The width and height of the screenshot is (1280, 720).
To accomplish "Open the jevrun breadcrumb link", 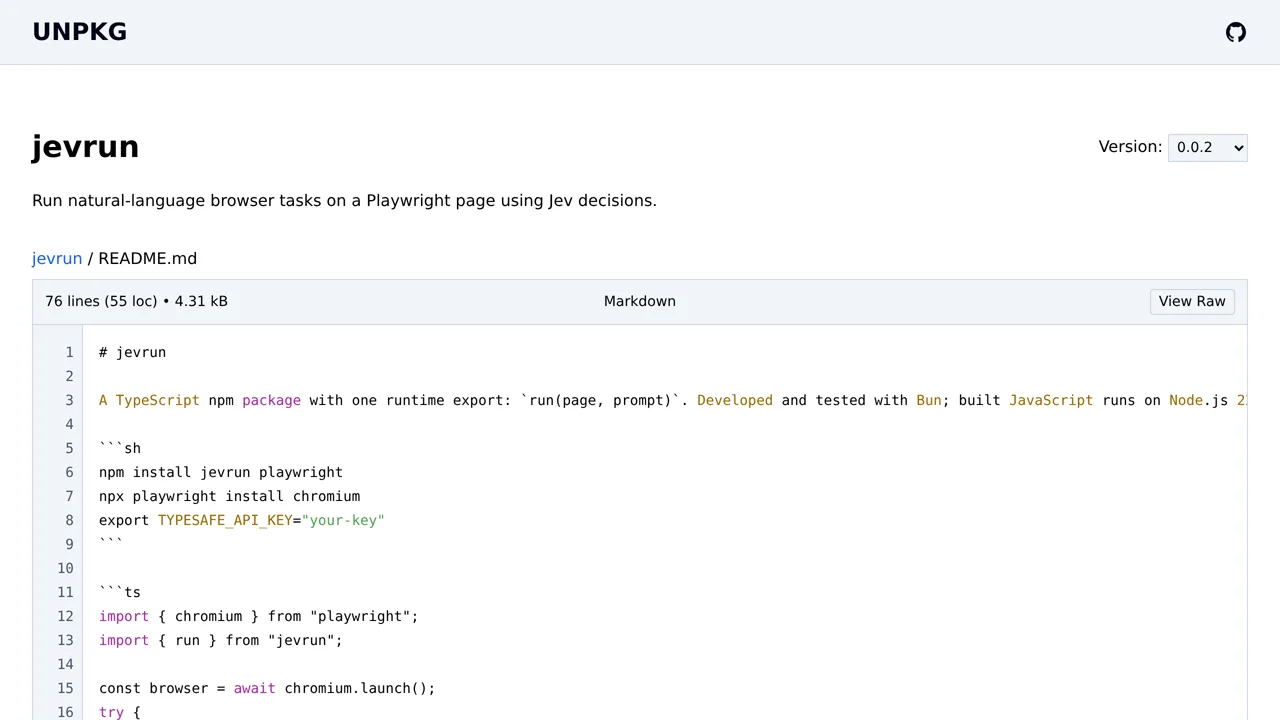I will point(57,258).
